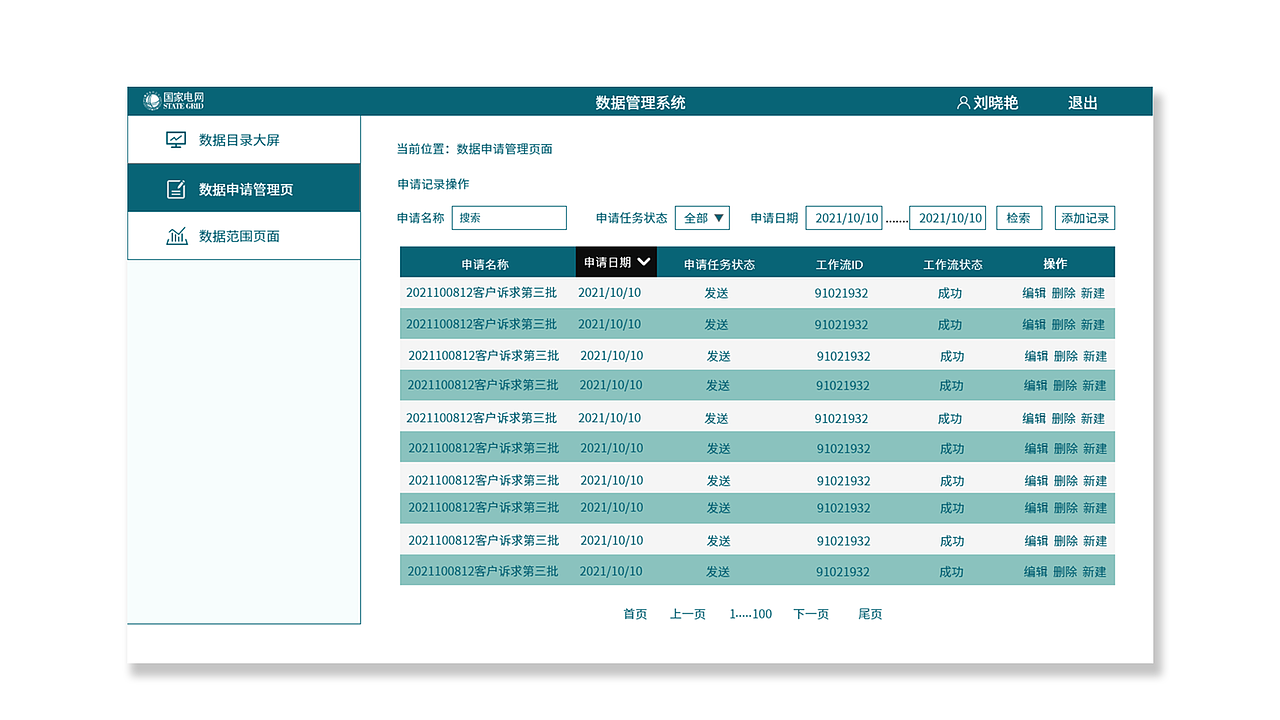This screenshot has height=720, width=1280.
Task: Click the first 2021/10/10 date field
Action: pyautogui.click(x=845, y=217)
